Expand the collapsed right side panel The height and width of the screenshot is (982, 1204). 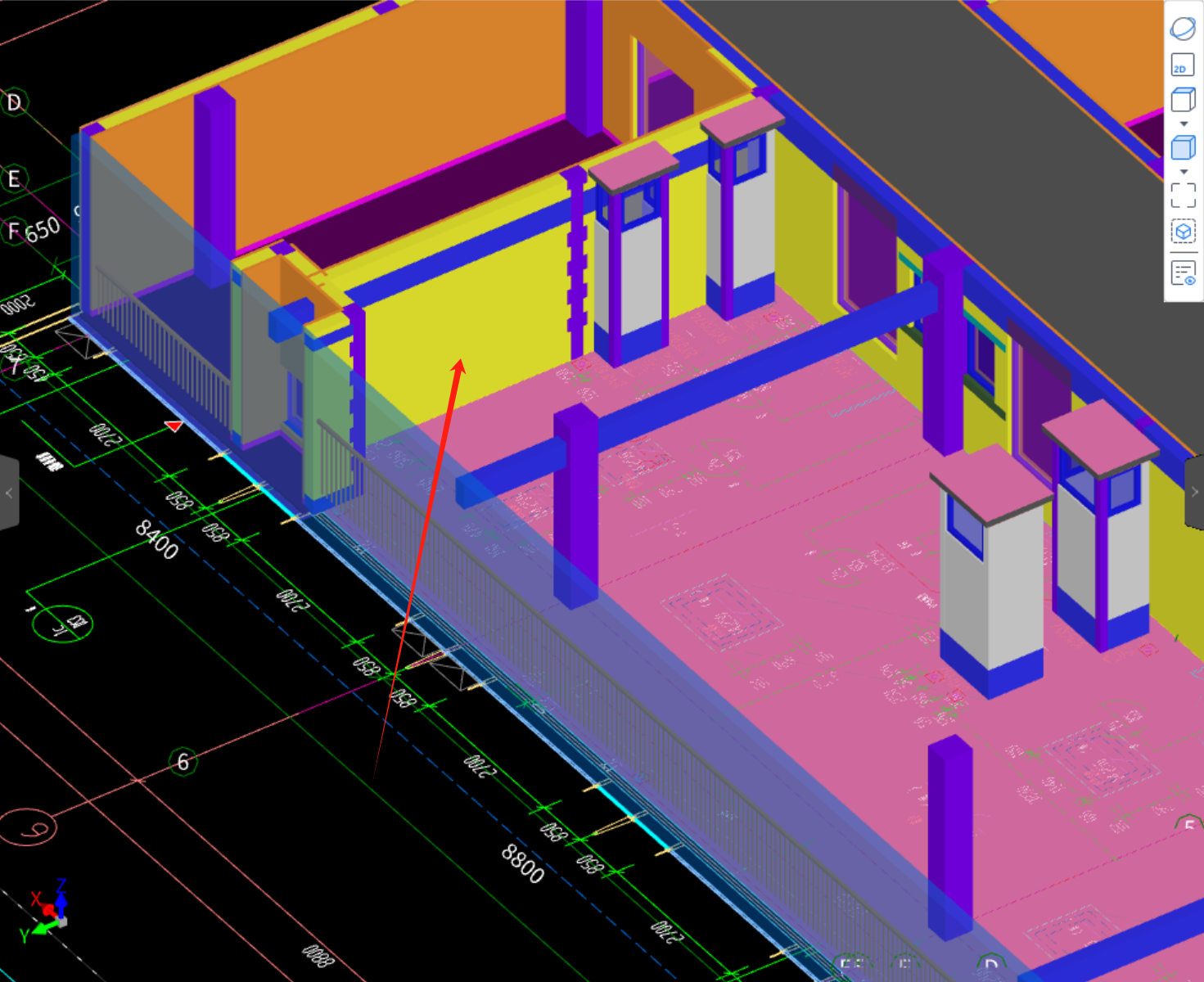1194,492
